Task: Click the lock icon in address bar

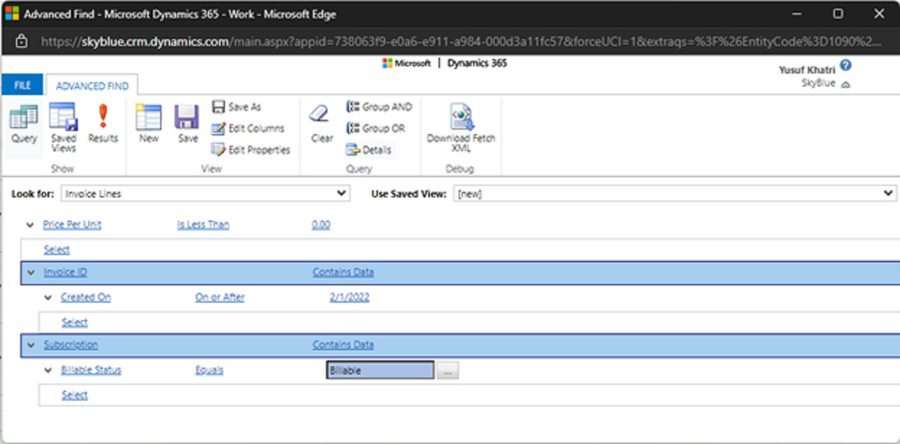Action: coord(21,41)
